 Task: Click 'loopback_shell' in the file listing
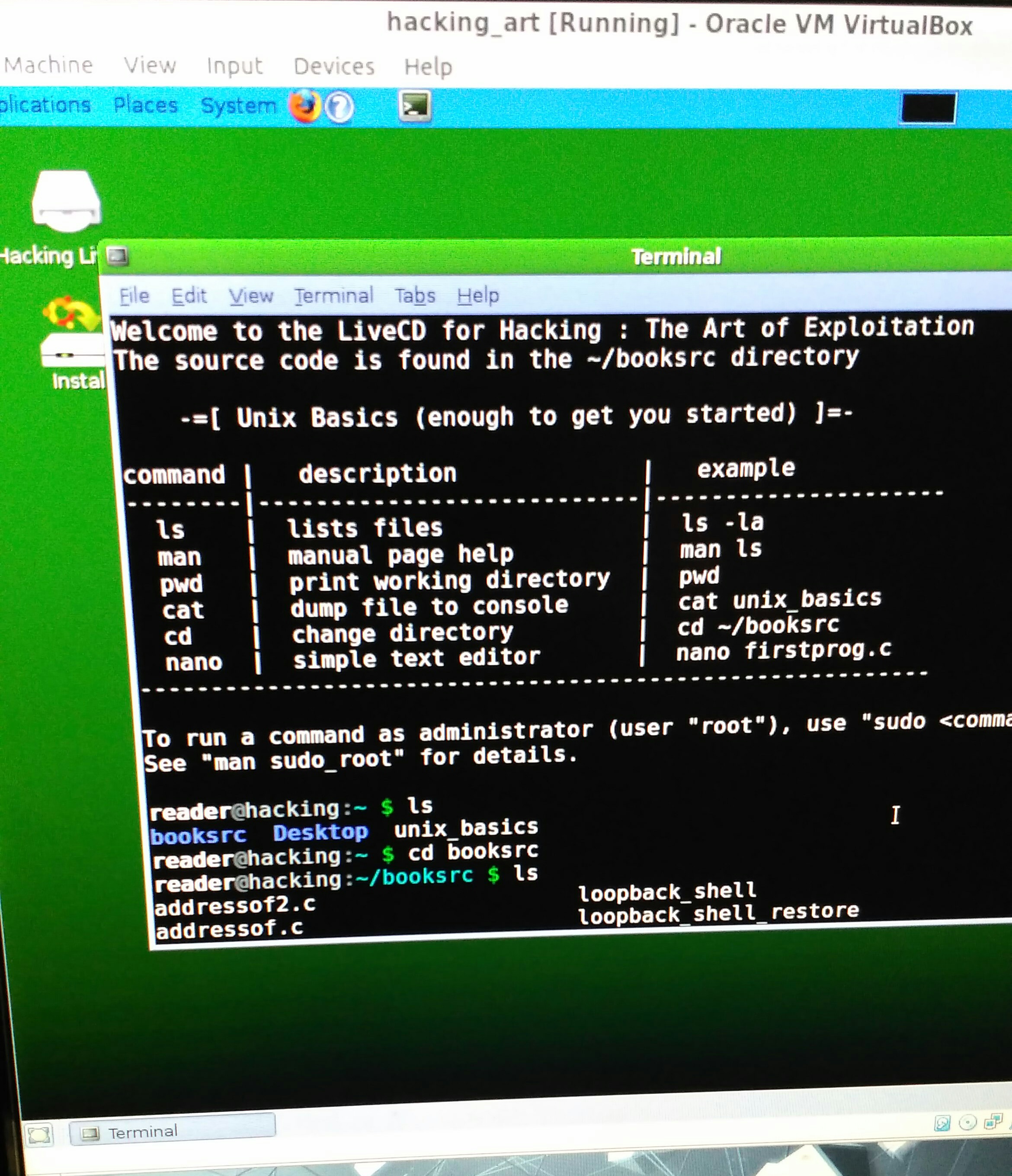click(667, 892)
